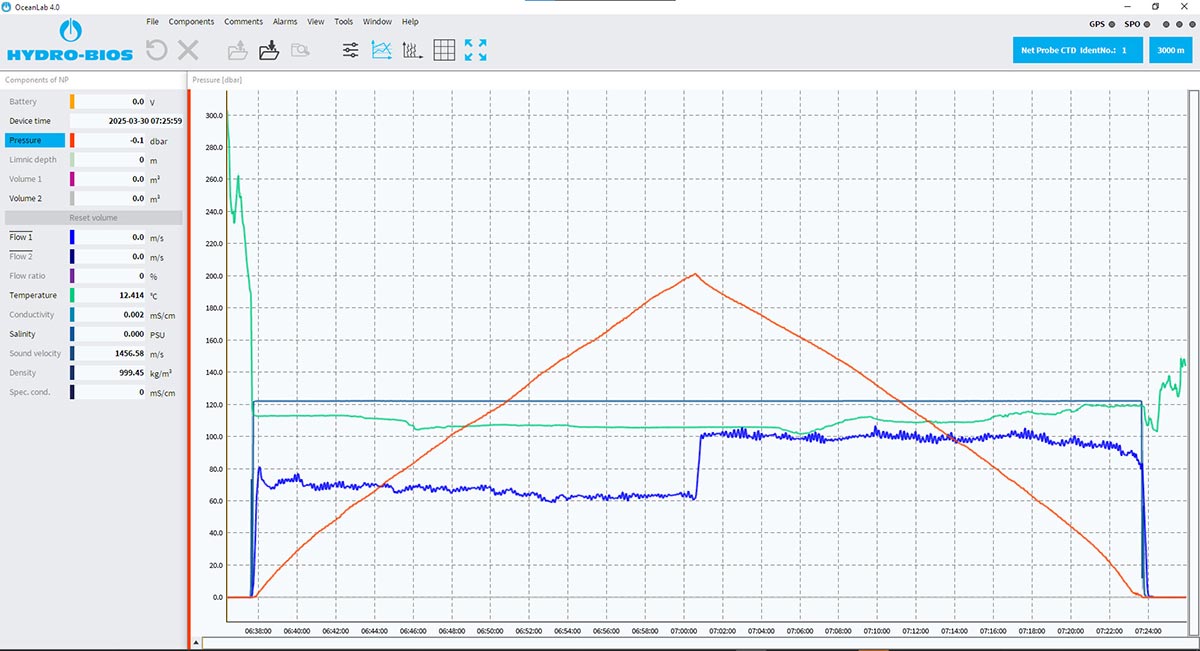
Task: Click the settings sliders toolbar icon
Action: pyautogui.click(x=350, y=50)
